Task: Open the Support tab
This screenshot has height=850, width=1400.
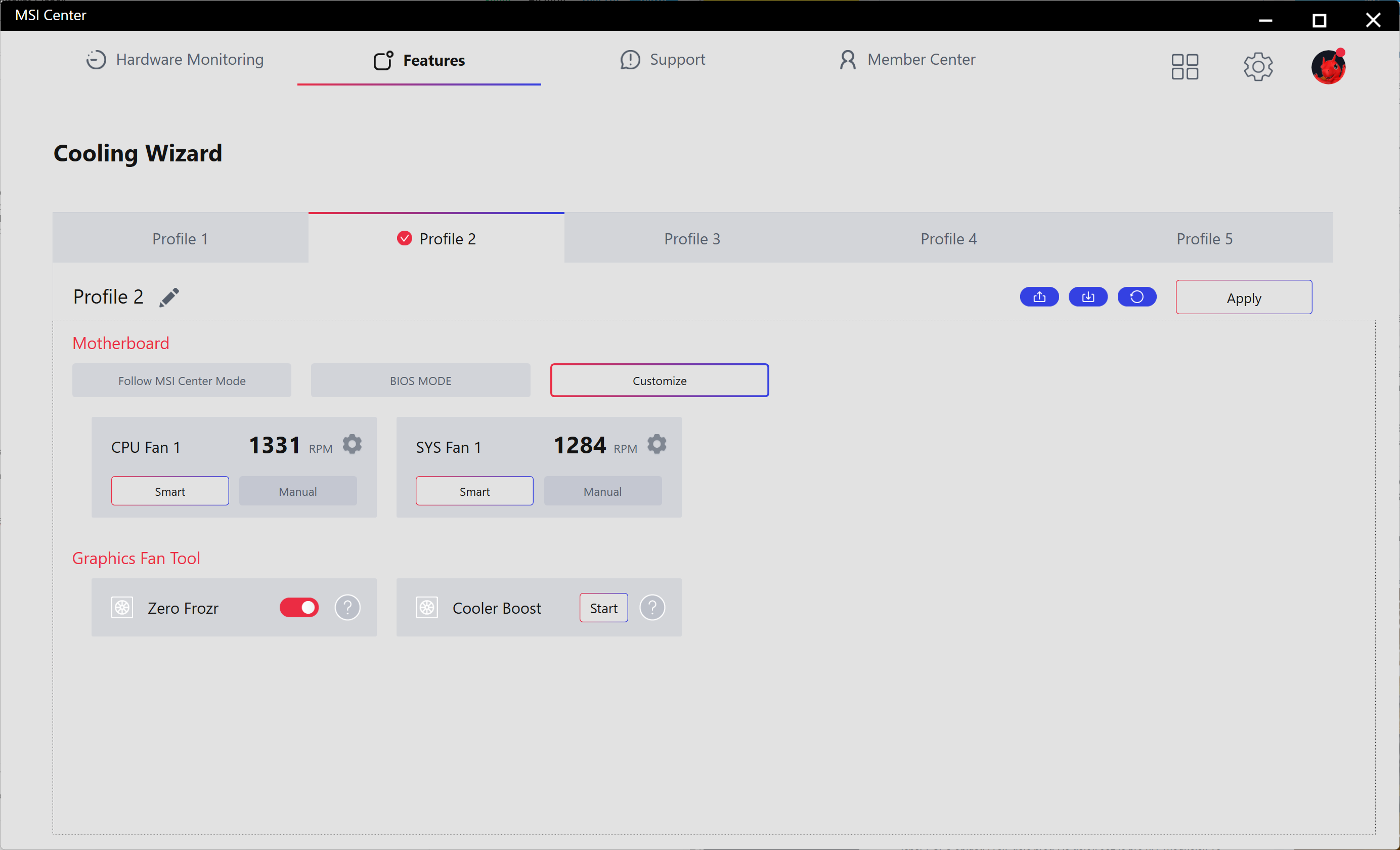Action: (x=663, y=60)
